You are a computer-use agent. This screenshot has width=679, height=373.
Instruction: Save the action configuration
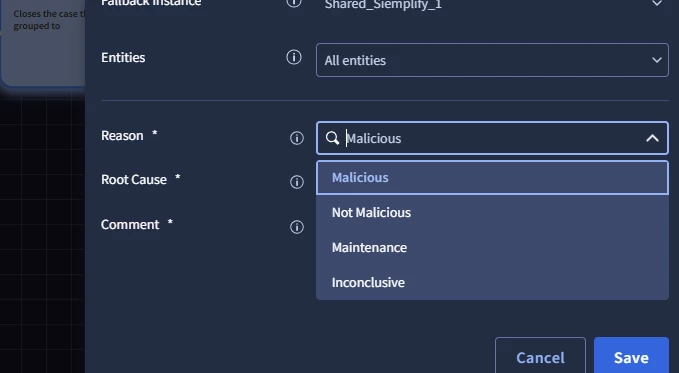tap(631, 357)
